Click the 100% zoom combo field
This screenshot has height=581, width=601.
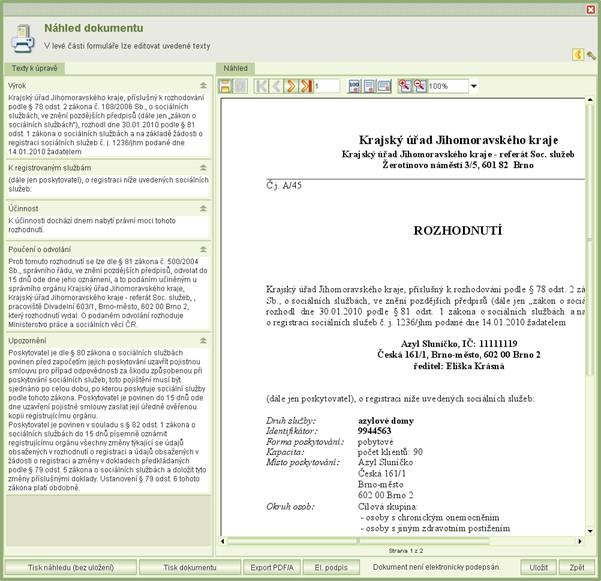pyautogui.click(x=448, y=86)
